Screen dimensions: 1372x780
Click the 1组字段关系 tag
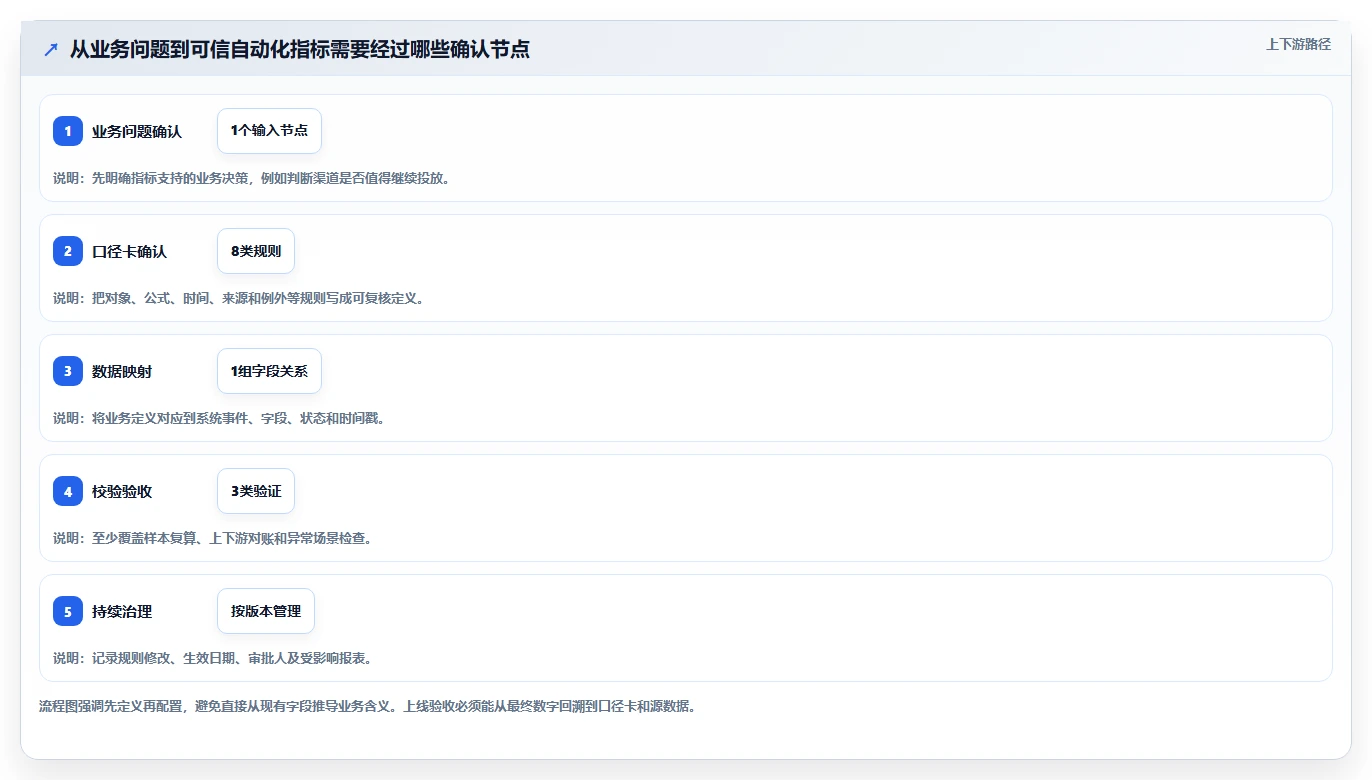click(x=269, y=371)
